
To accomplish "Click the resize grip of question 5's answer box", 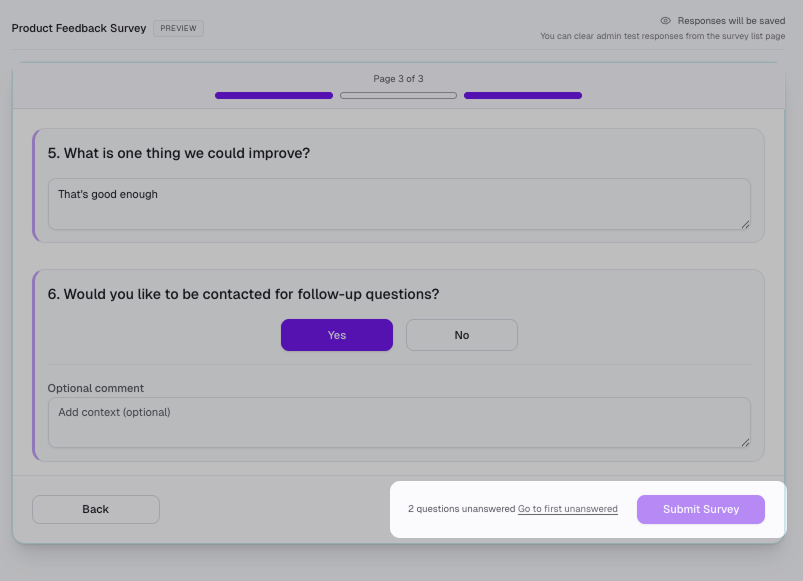I will point(745,222).
